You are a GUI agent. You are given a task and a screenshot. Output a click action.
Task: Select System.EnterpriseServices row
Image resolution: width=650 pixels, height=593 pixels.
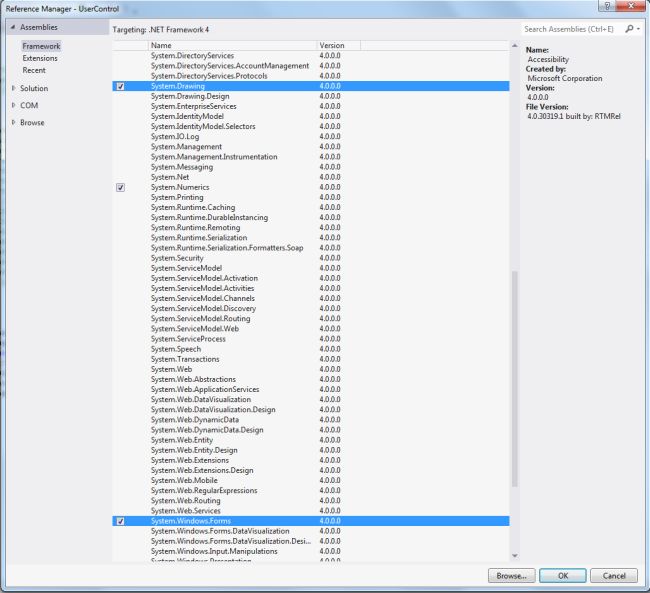310,106
